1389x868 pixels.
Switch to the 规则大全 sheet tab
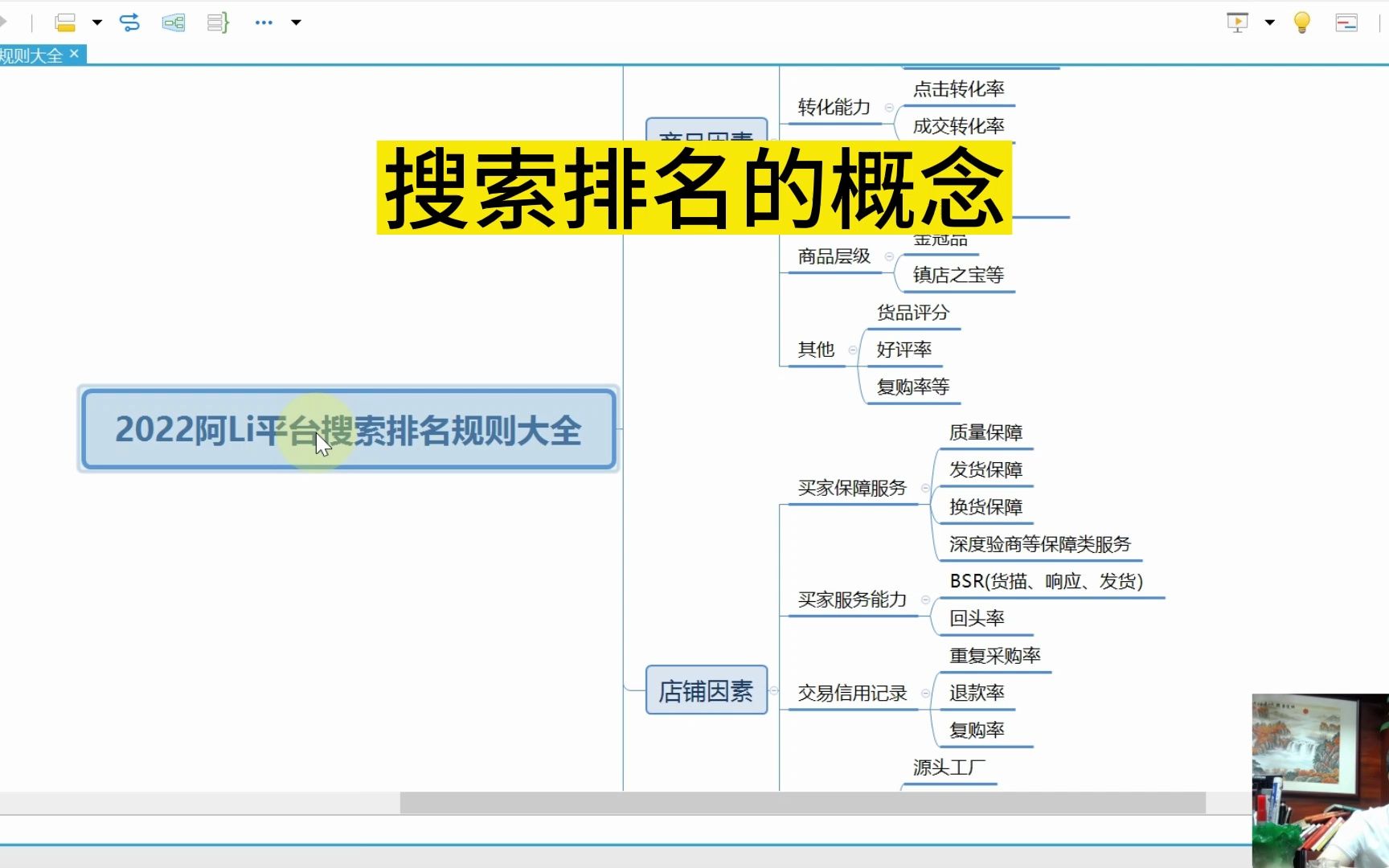[x=32, y=55]
